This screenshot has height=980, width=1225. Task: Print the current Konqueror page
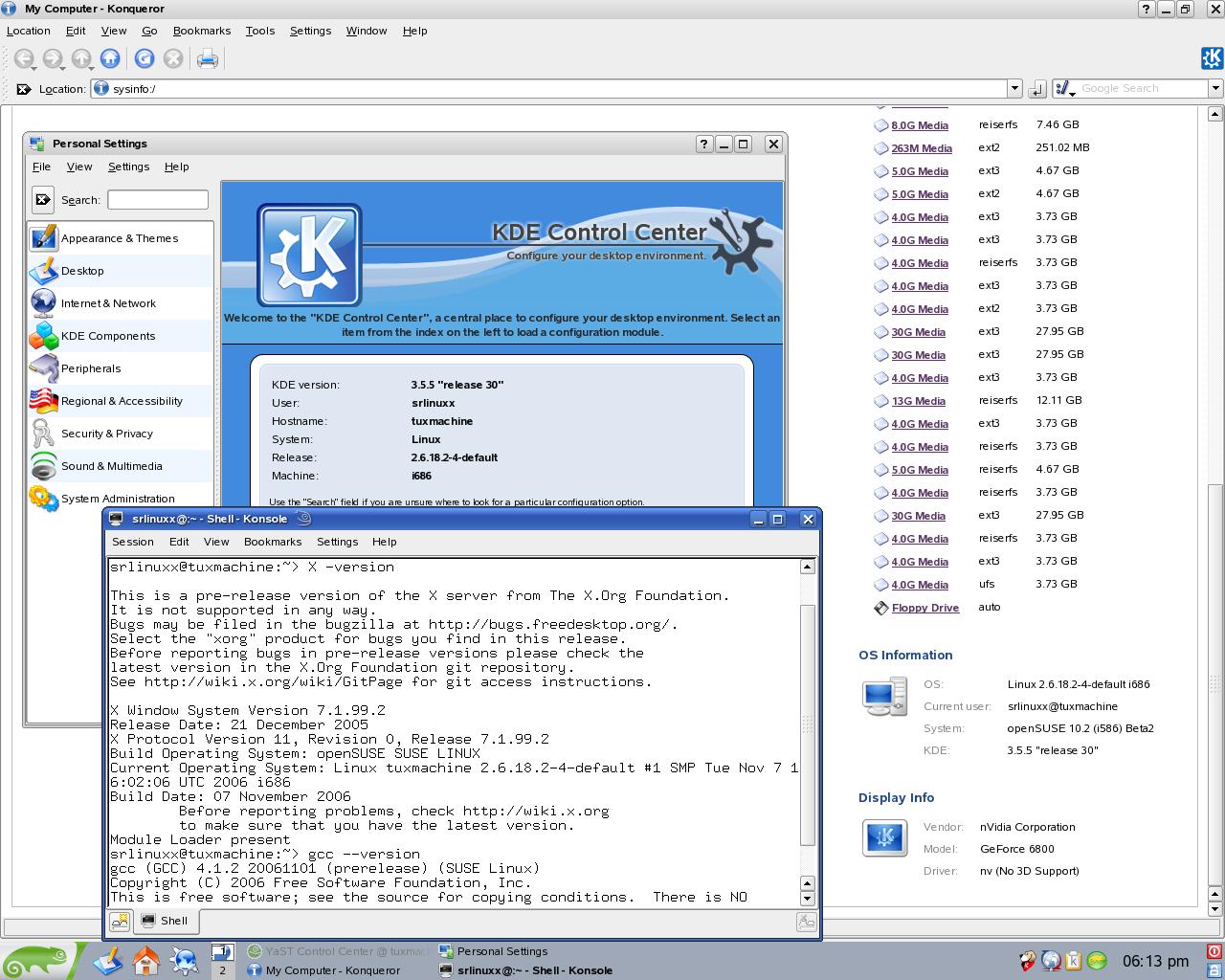point(207,59)
